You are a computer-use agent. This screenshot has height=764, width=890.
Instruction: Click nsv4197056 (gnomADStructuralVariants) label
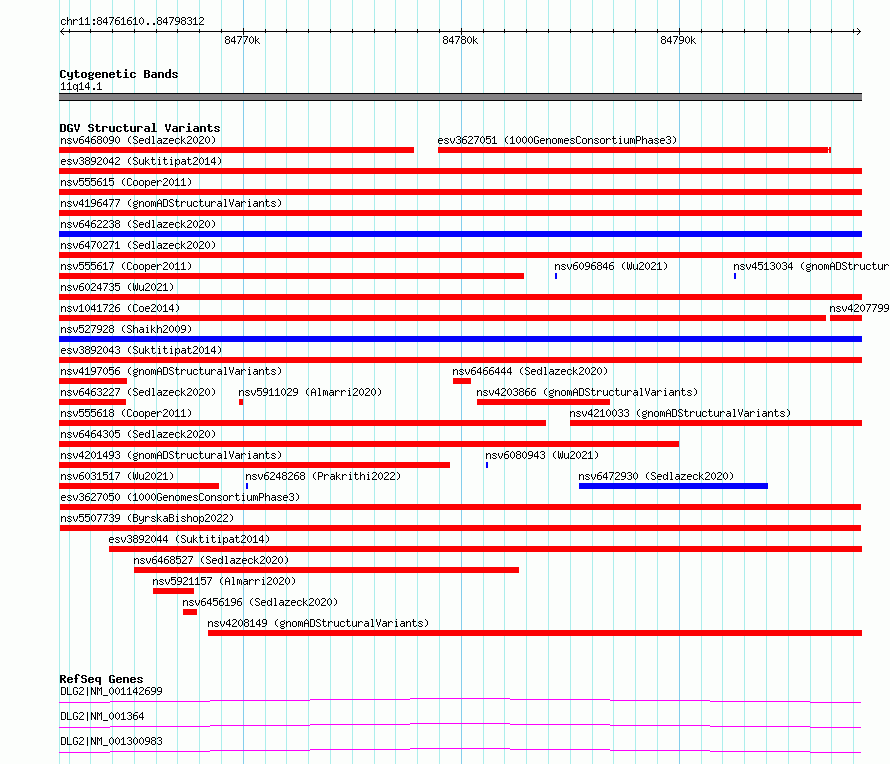[171, 371]
